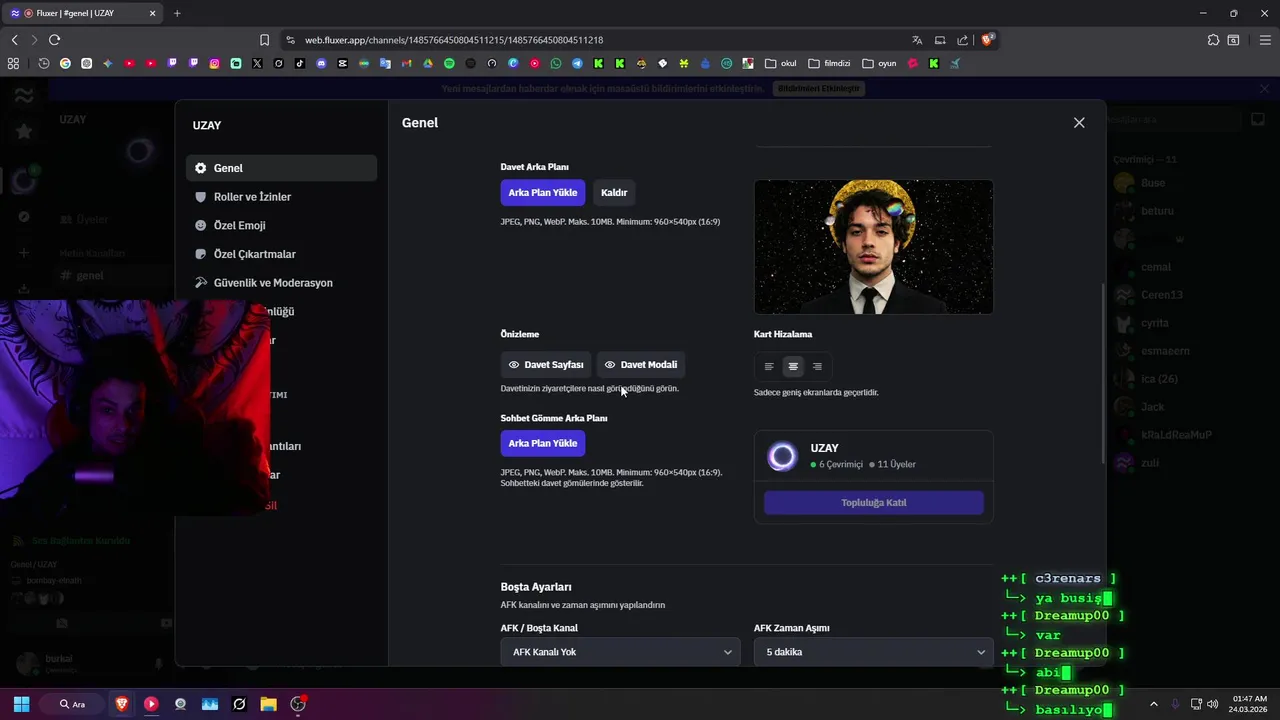The height and width of the screenshot is (720, 1280).
Task: Select left card alignment
Action: point(769,366)
